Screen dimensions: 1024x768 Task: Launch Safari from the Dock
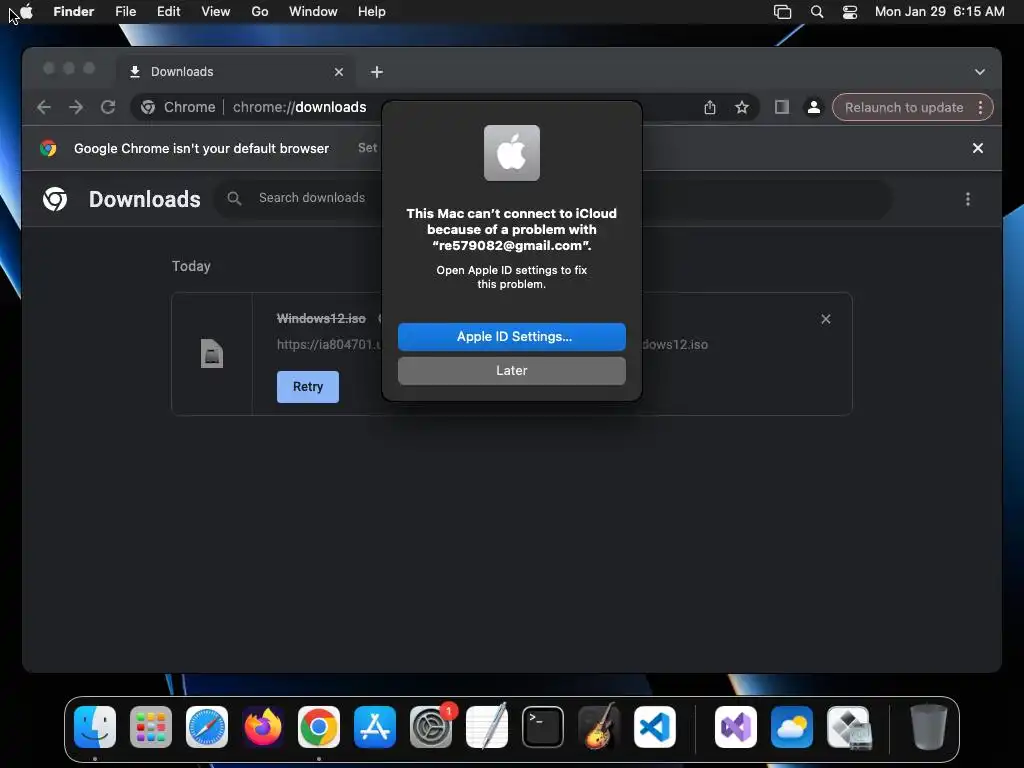tap(207, 727)
